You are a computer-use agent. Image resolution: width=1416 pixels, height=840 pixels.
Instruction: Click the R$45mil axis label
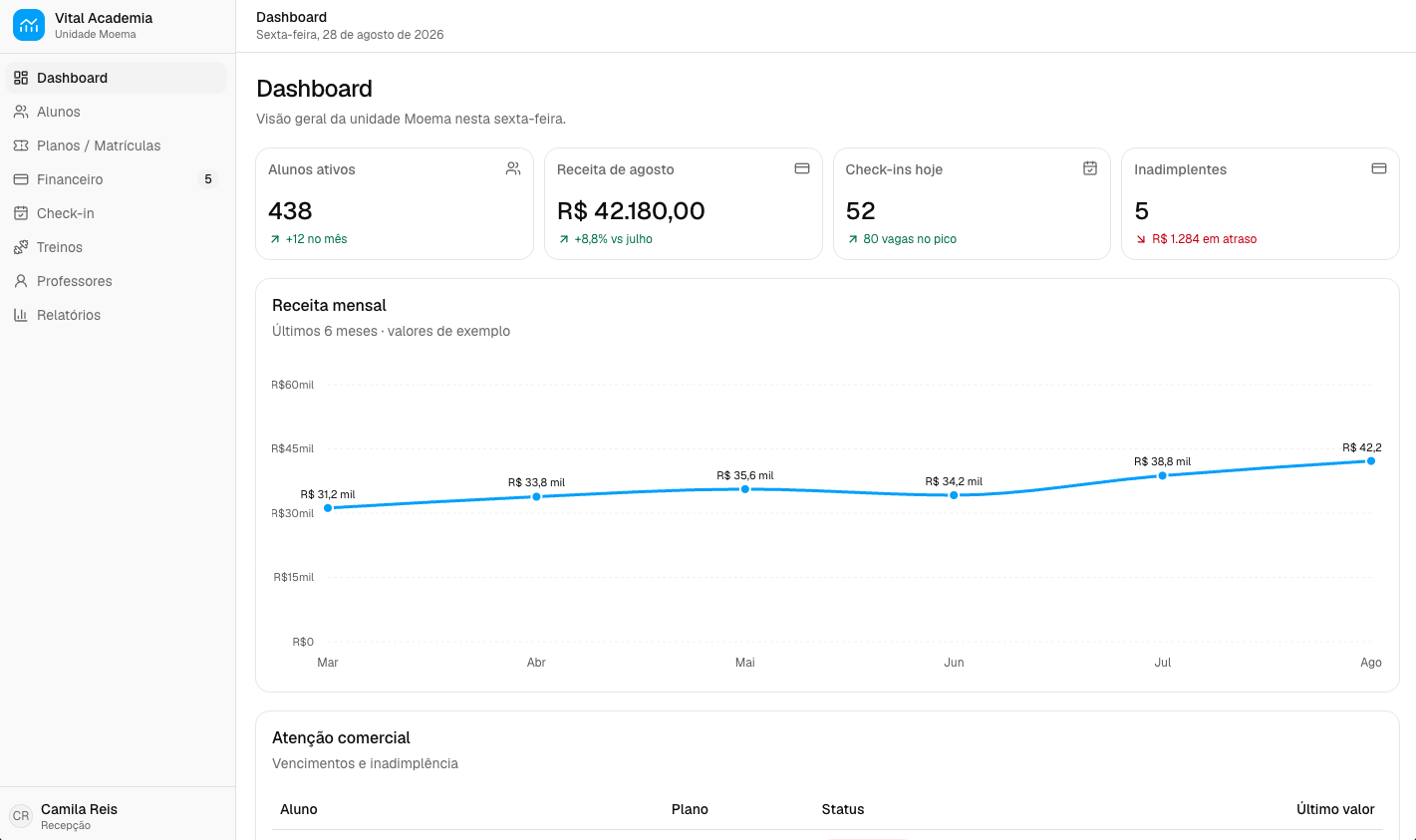293,448
